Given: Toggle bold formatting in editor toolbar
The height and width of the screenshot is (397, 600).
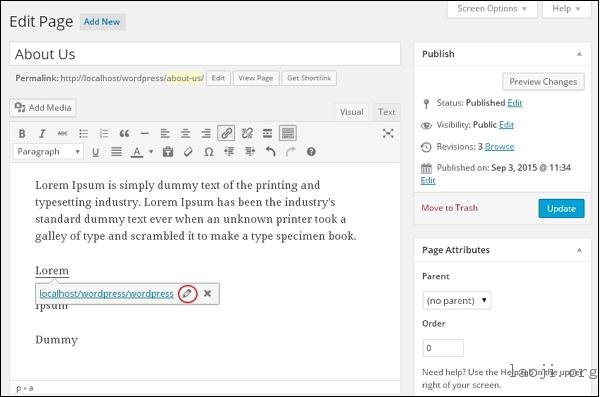Looking at the screenshot, I should pyautogui.click(x=22, y=134).
